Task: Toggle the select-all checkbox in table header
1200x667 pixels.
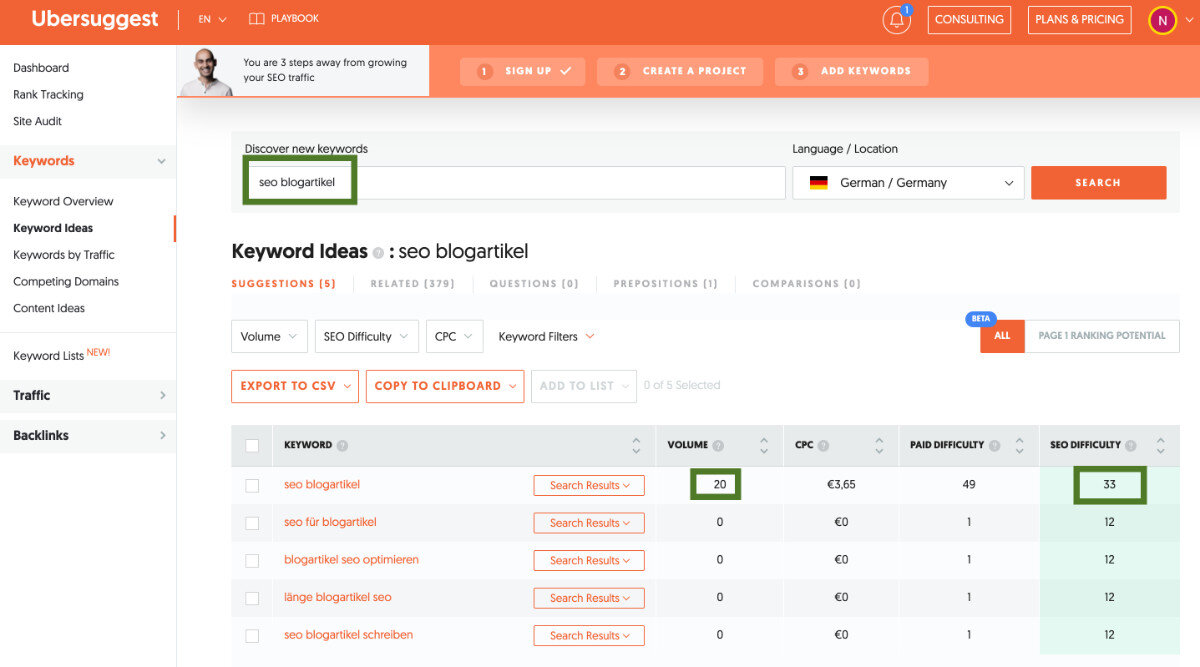Action: tap(252, 446)
